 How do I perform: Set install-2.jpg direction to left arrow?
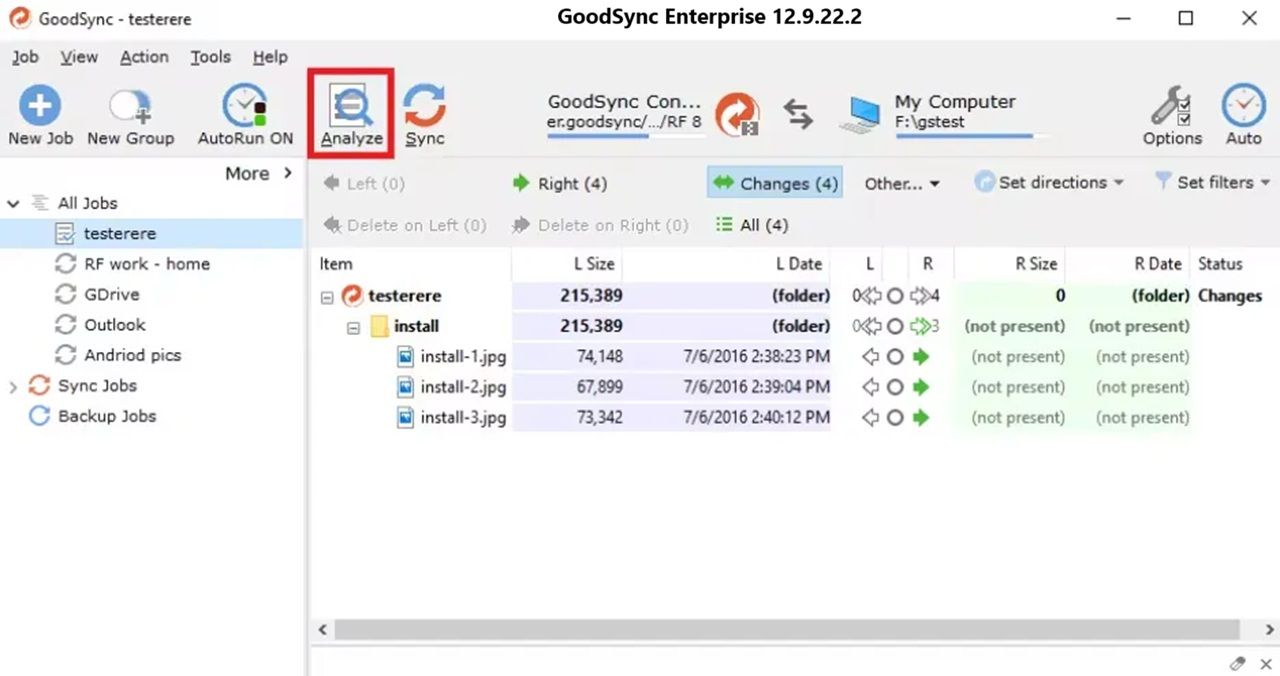(x=870, y=387)
